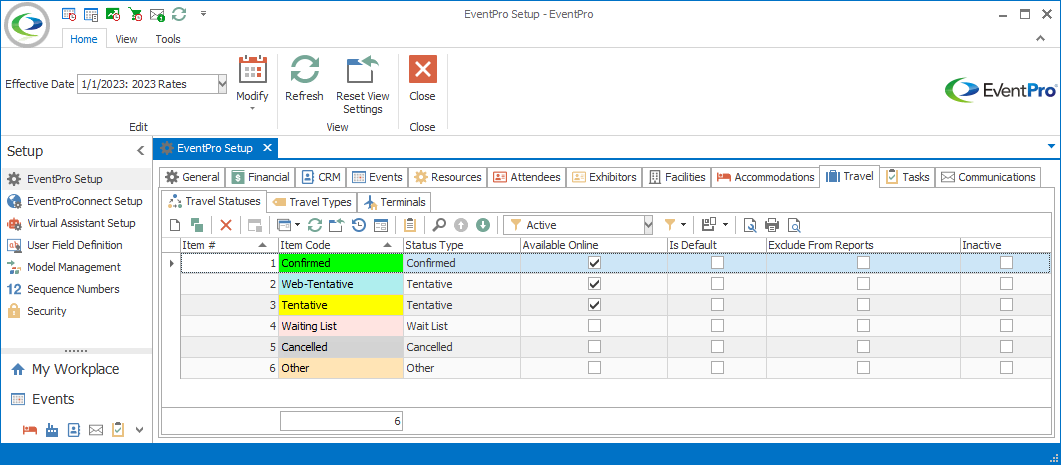Uncheck Available Online for Confirmed row

tap(594, 263)
